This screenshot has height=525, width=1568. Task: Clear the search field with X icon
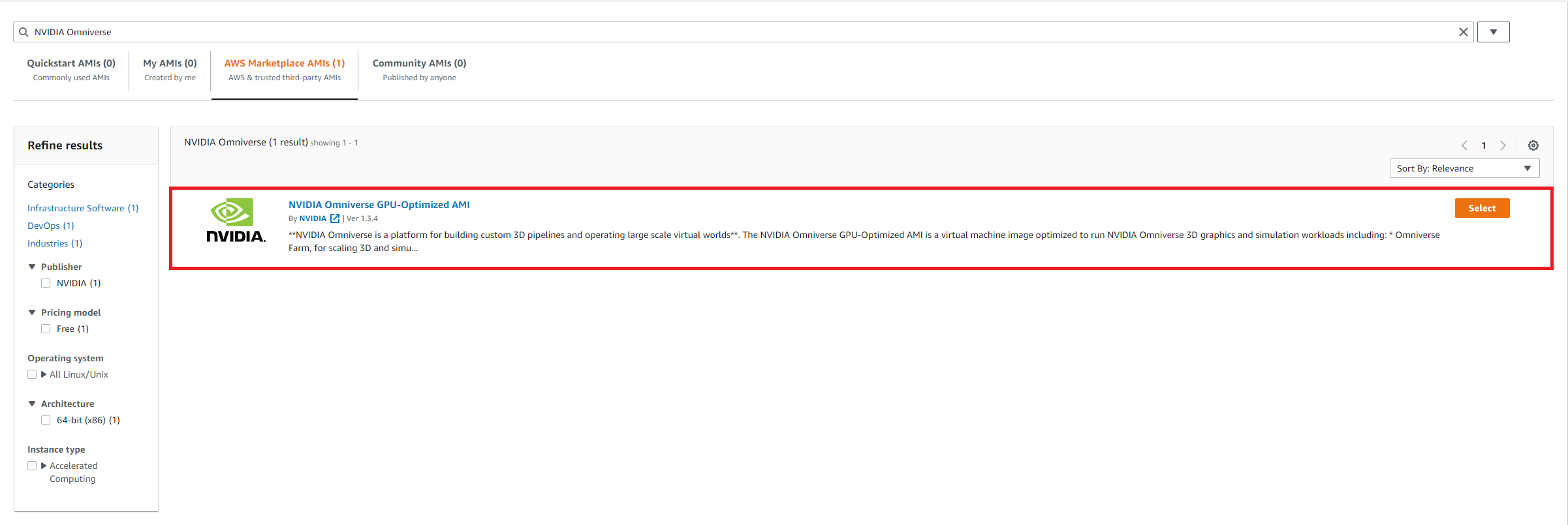(x=1463, y=32)
